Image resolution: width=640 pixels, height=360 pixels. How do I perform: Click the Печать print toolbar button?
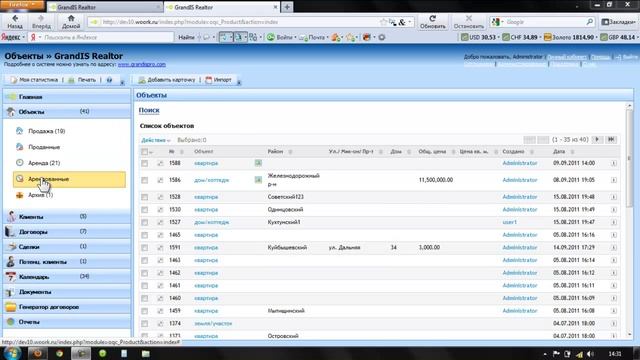click(82, 80)
